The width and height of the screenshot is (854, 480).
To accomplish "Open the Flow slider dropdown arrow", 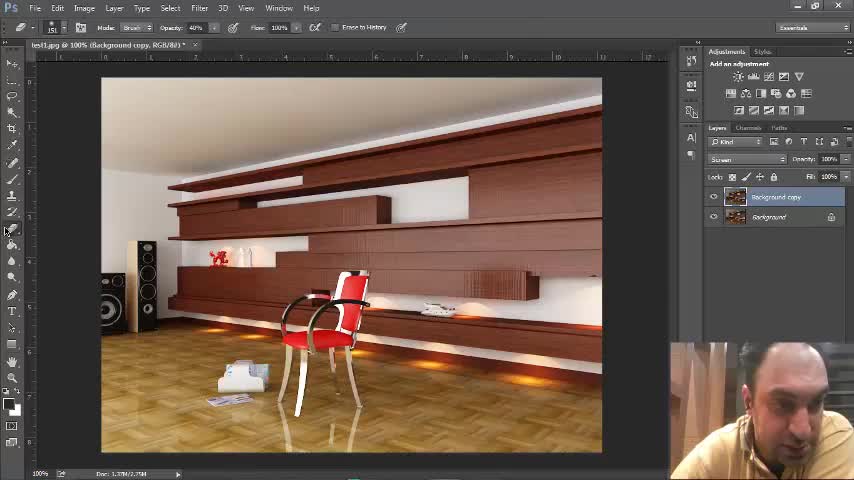I will point(296,28).
